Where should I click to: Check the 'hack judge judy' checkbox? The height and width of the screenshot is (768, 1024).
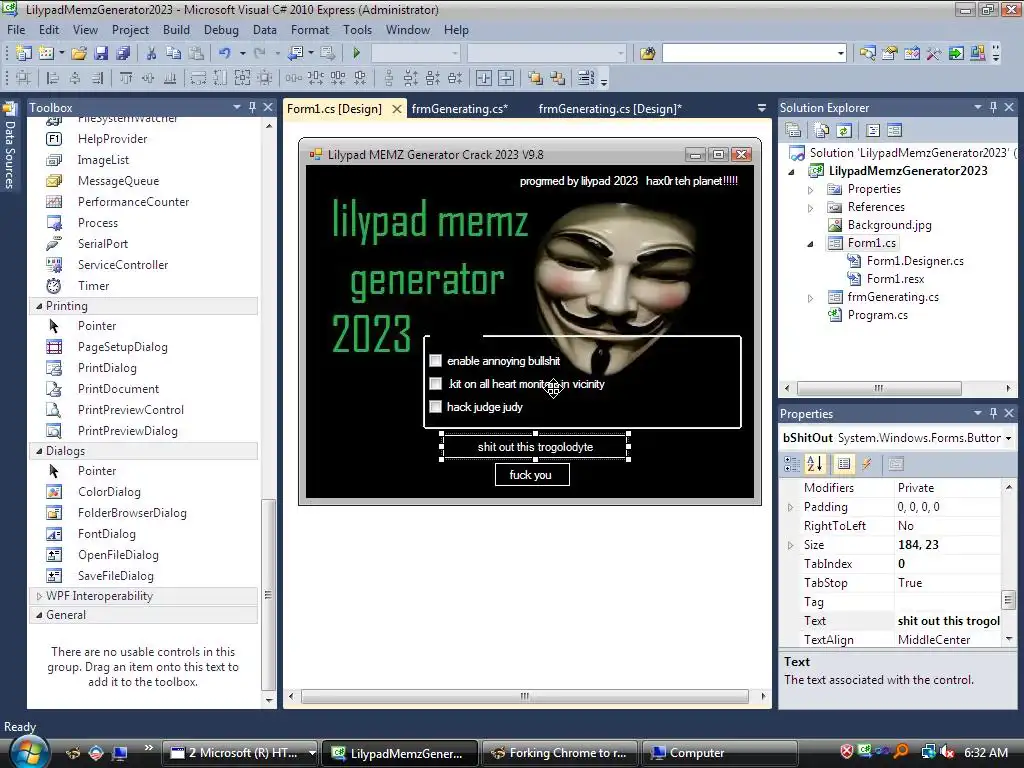pos(436,407)
